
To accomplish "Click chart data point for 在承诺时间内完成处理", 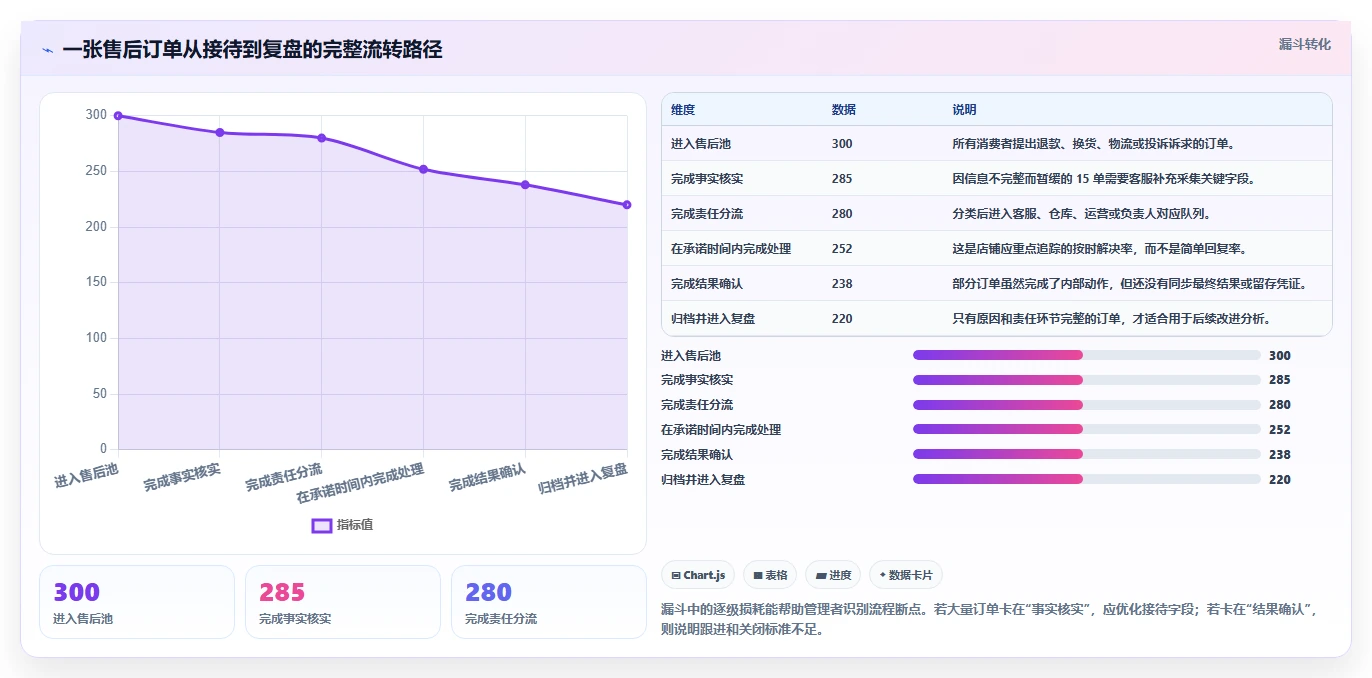I will 424,169.
